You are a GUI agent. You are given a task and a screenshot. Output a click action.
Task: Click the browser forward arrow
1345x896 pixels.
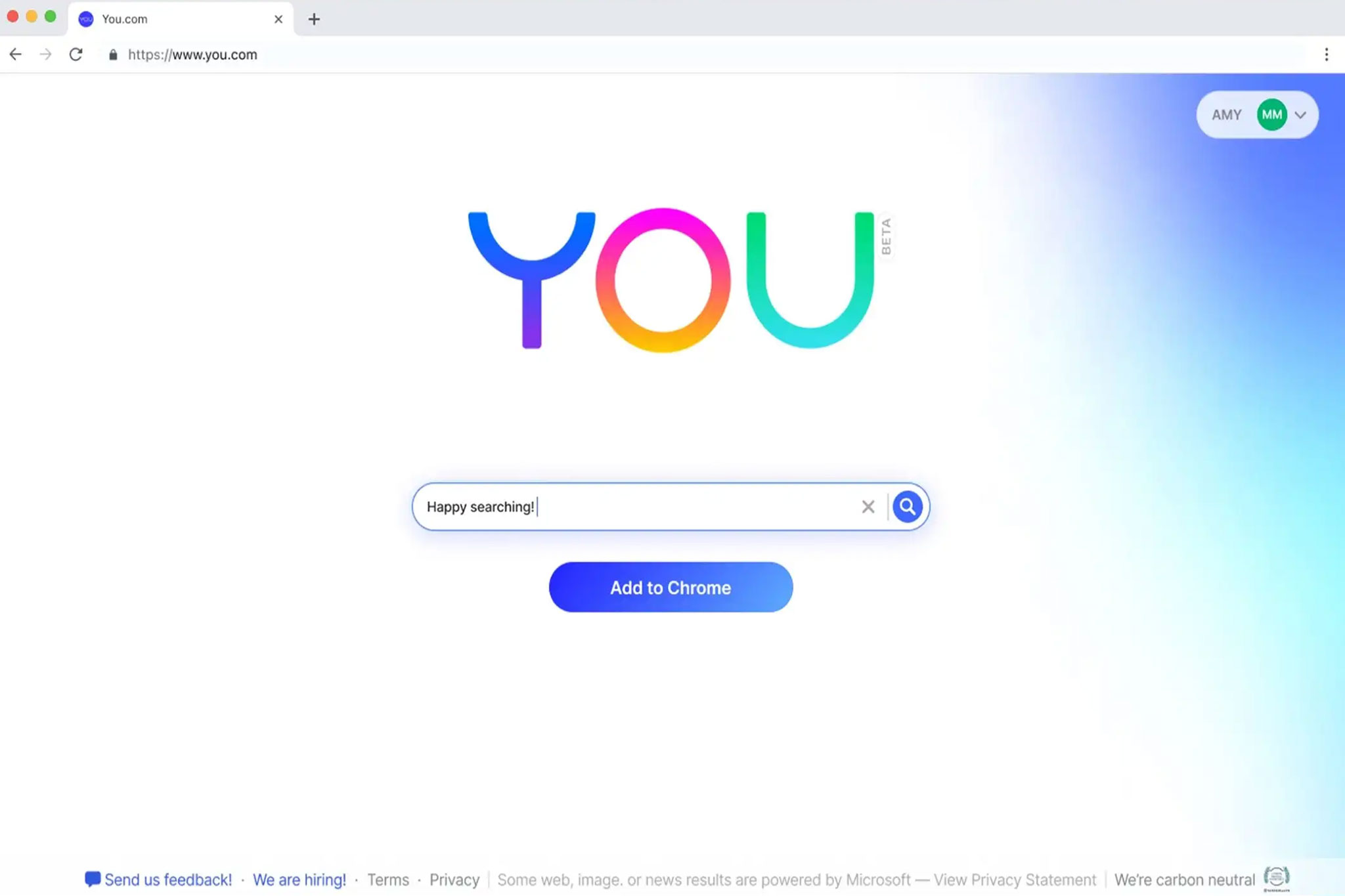pos(45,54)
